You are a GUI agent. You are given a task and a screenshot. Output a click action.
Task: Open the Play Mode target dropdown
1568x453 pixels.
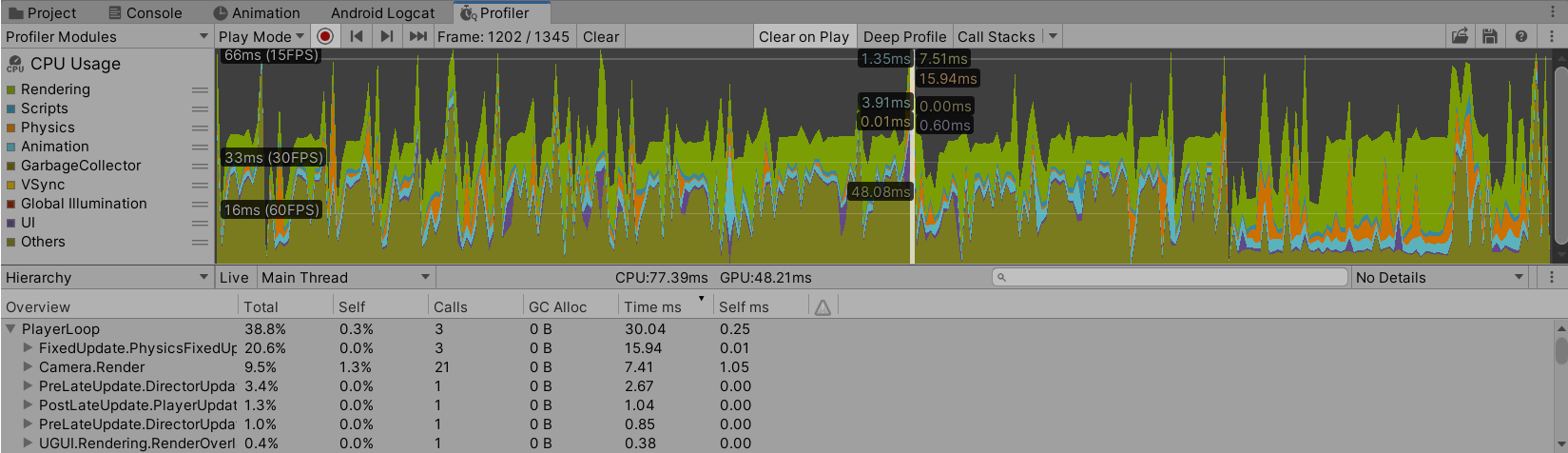tap(261, 36)
